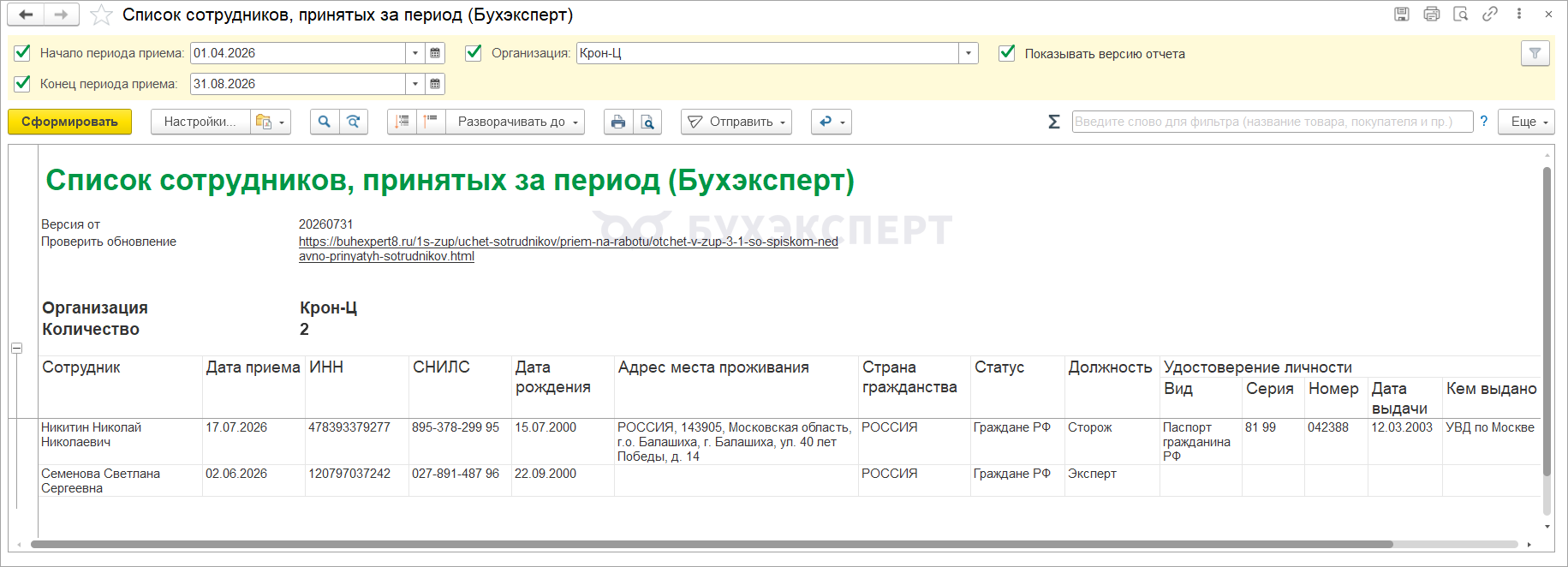Print the report with toolbar printer icon
The image size is (1568, 567).
tap(618, 122)
